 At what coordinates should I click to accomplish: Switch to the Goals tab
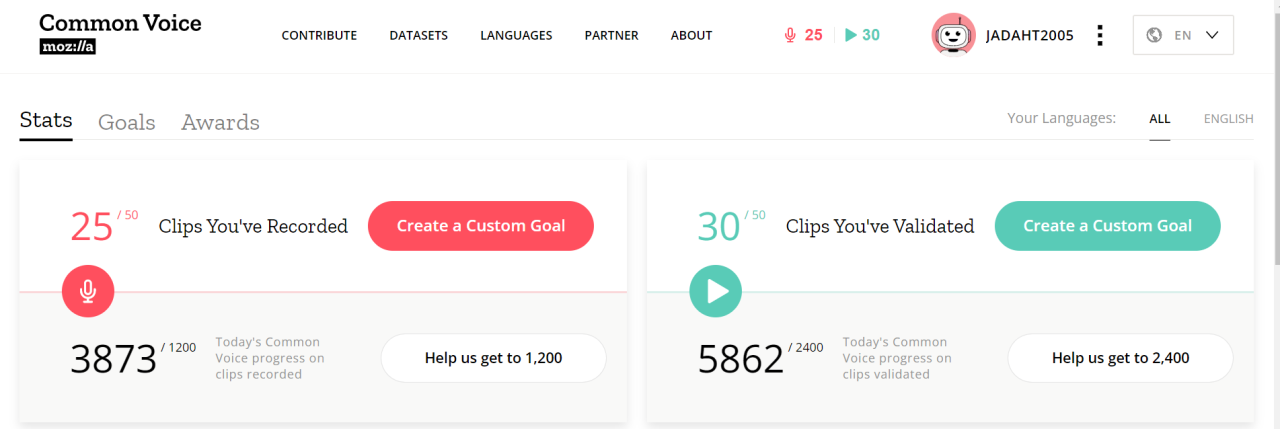click(127, 122)
